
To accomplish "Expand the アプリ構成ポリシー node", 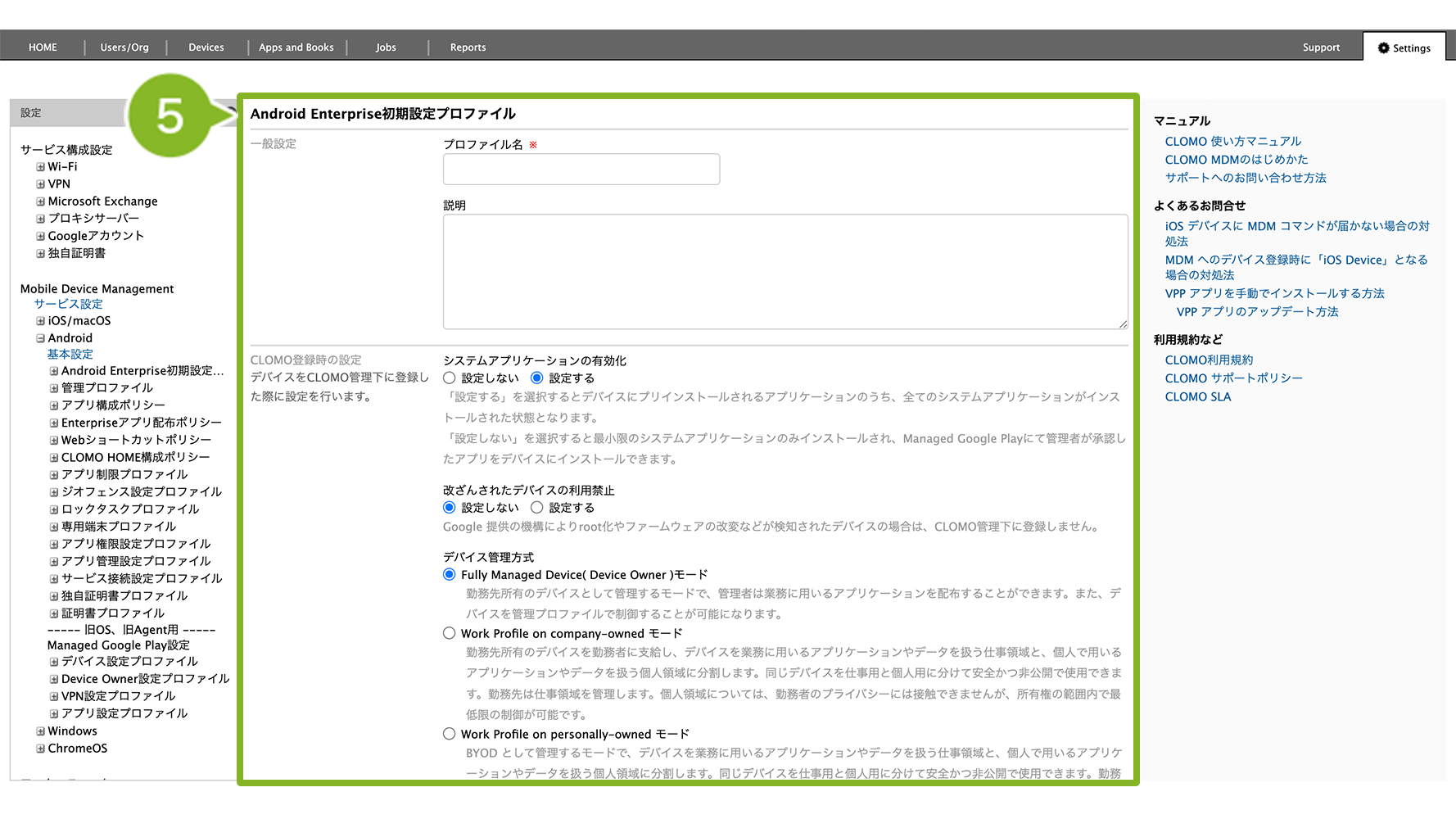I will tap(54, 405).
